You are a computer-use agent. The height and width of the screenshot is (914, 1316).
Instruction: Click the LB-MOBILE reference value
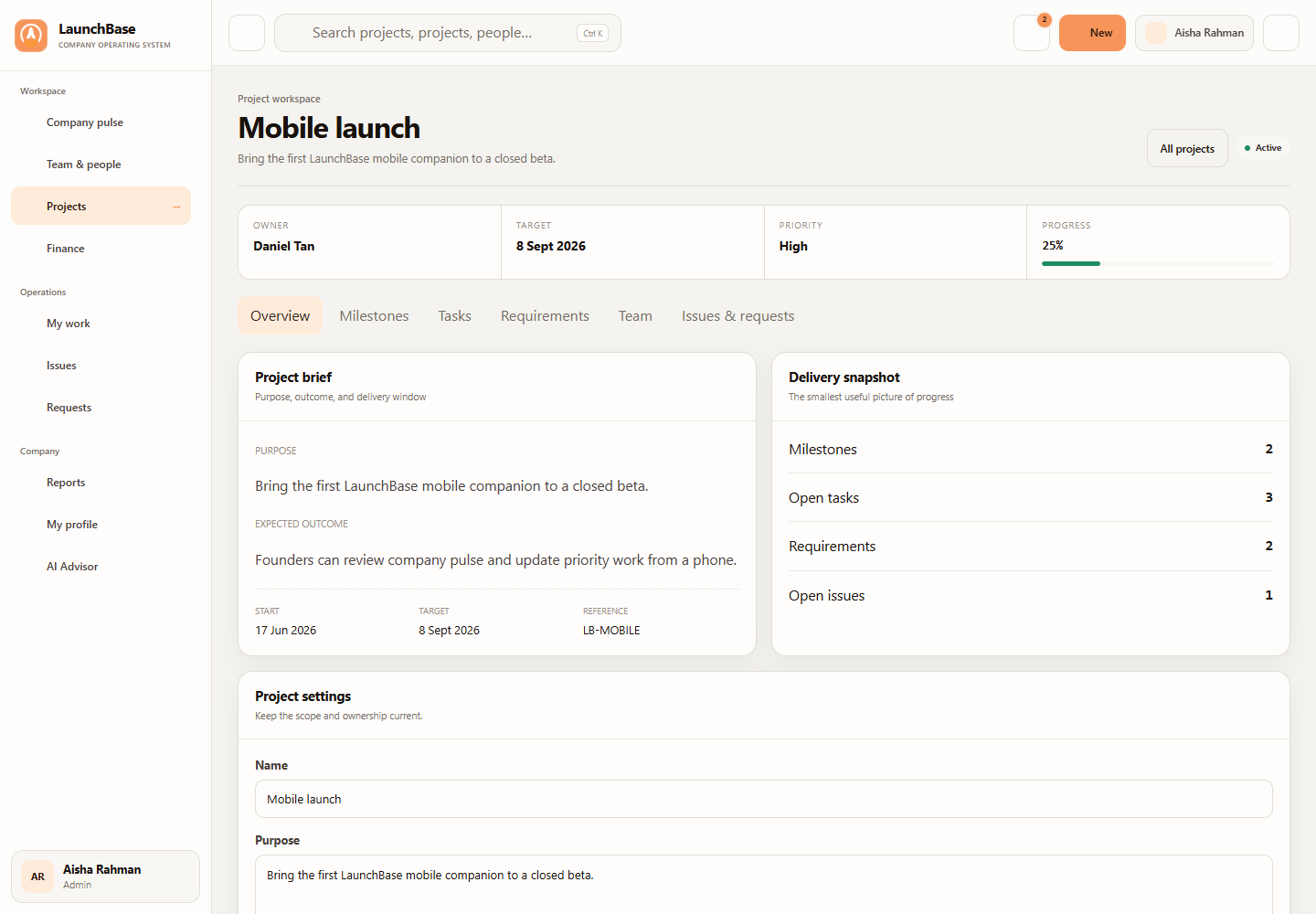[611, 631]
